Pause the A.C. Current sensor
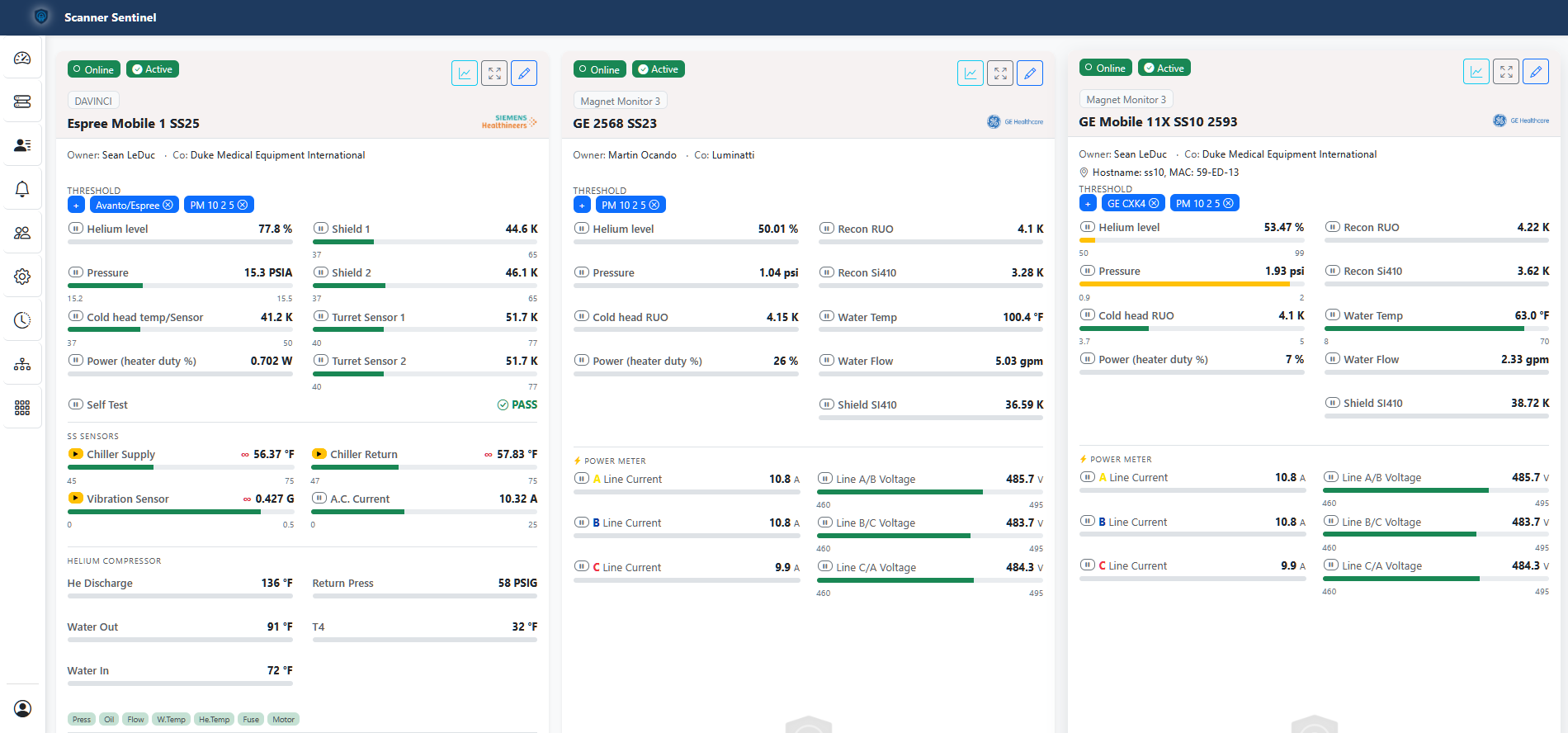This screenshot has width=1568, height=733. pos(319,499)
